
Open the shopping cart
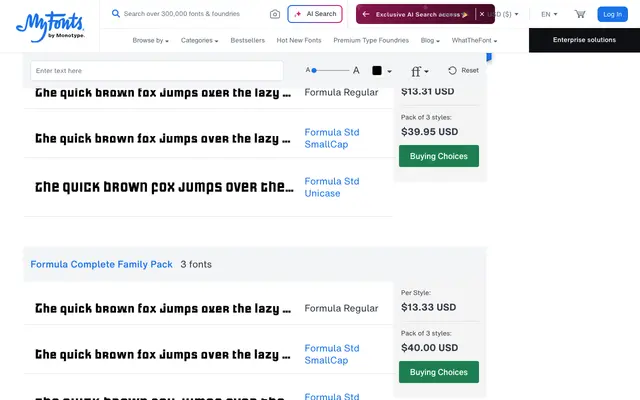(580, 14)
